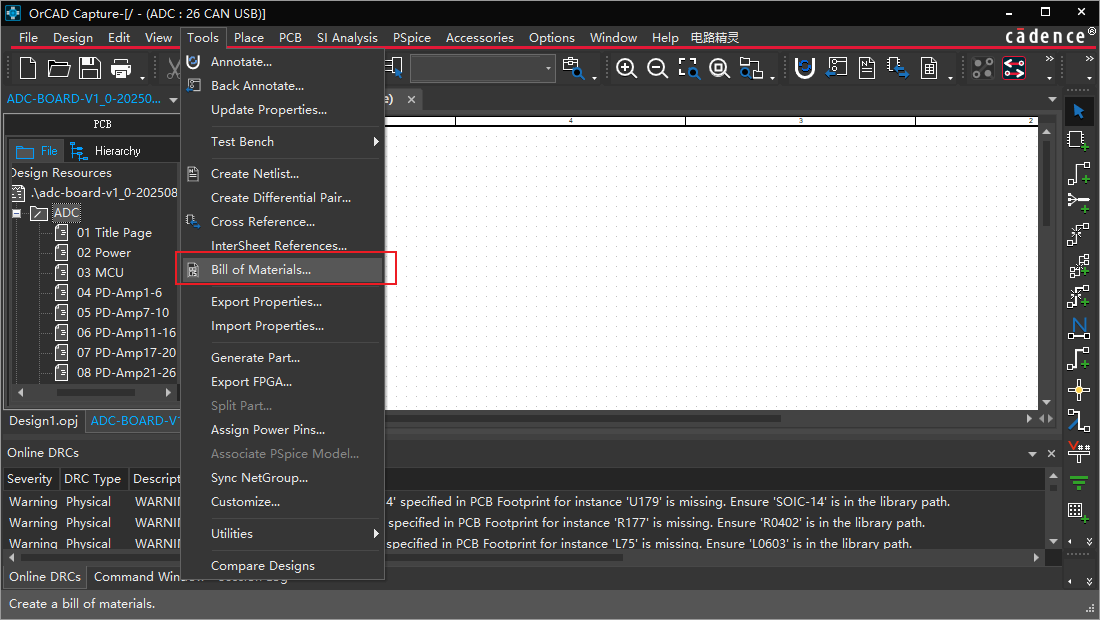Click the Zoom Out magnifier icon
Image resolution: width=1100 pixels, height=620 pixels.
(x=657, y=68)
